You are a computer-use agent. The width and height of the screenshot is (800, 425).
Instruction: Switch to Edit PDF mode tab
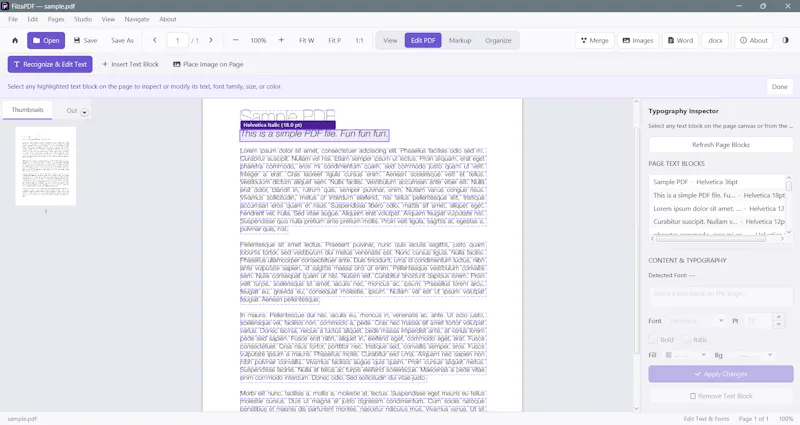[423, 40]
